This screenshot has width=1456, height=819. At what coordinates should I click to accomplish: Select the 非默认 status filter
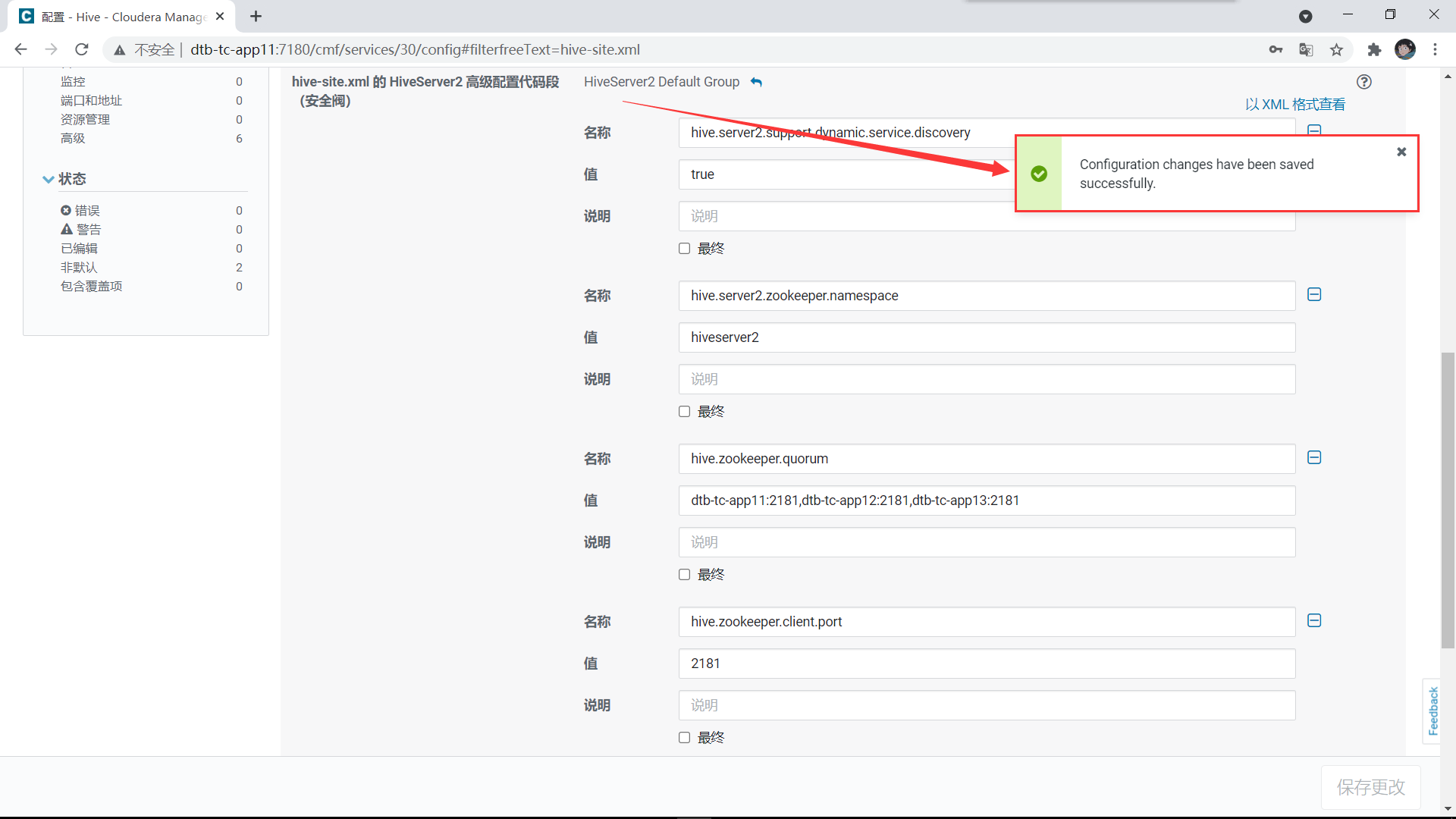tap(79, 267)
